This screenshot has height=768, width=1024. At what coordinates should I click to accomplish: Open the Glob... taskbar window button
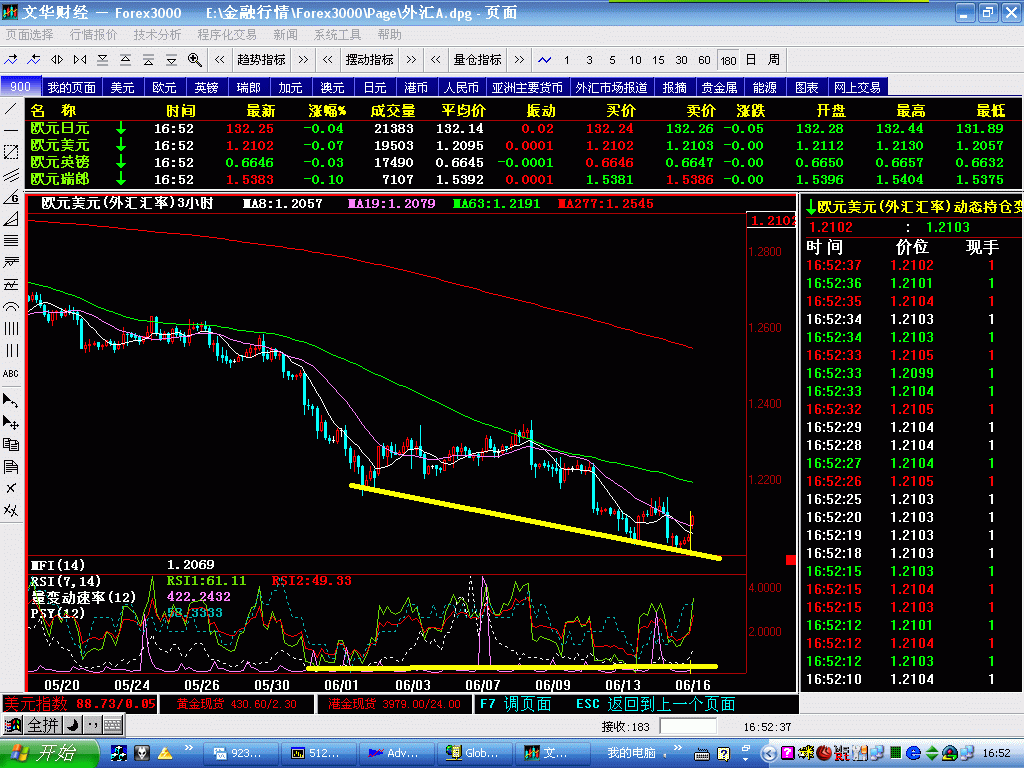tap(473, 753)
